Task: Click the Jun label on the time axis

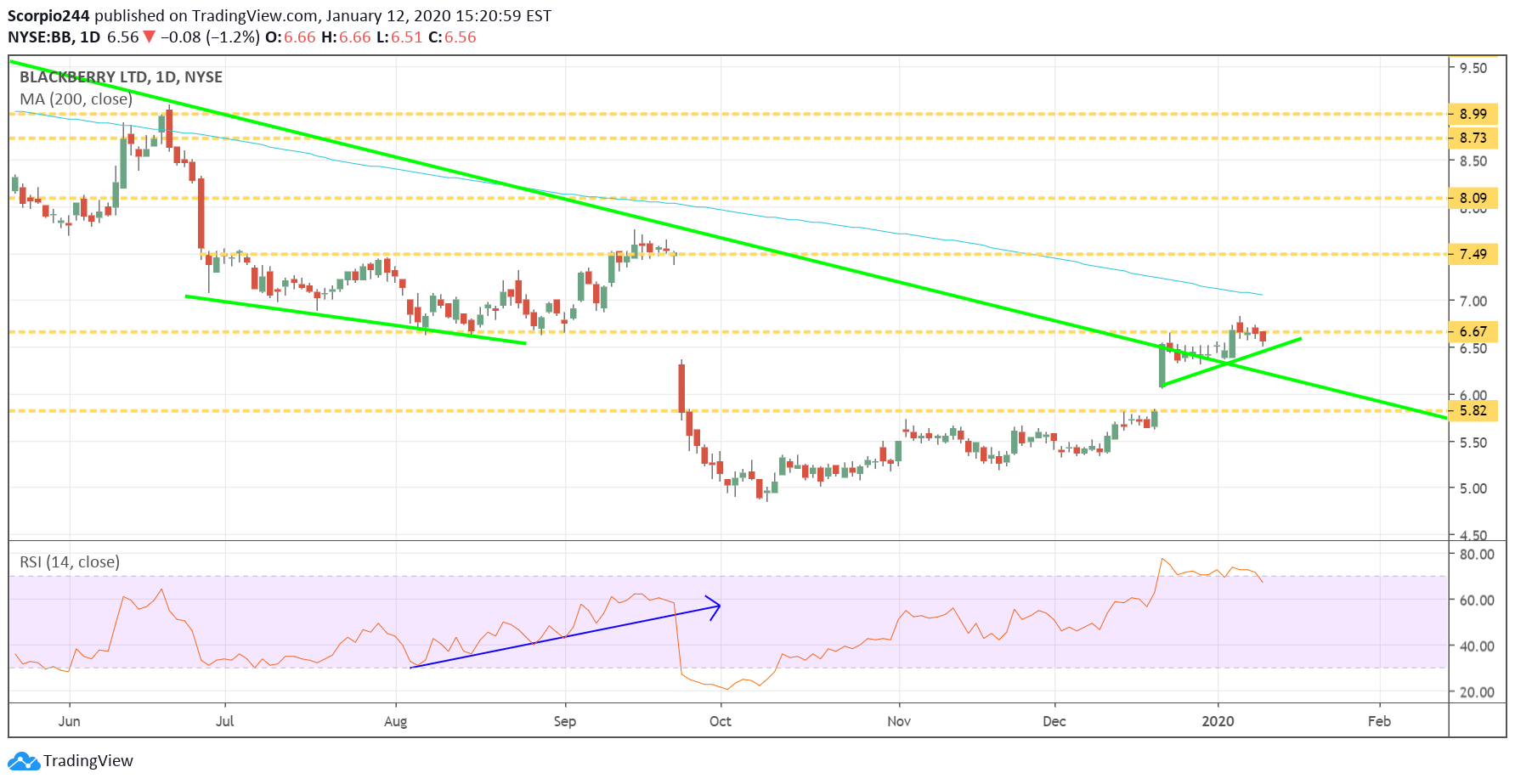Action: point(70,721)
